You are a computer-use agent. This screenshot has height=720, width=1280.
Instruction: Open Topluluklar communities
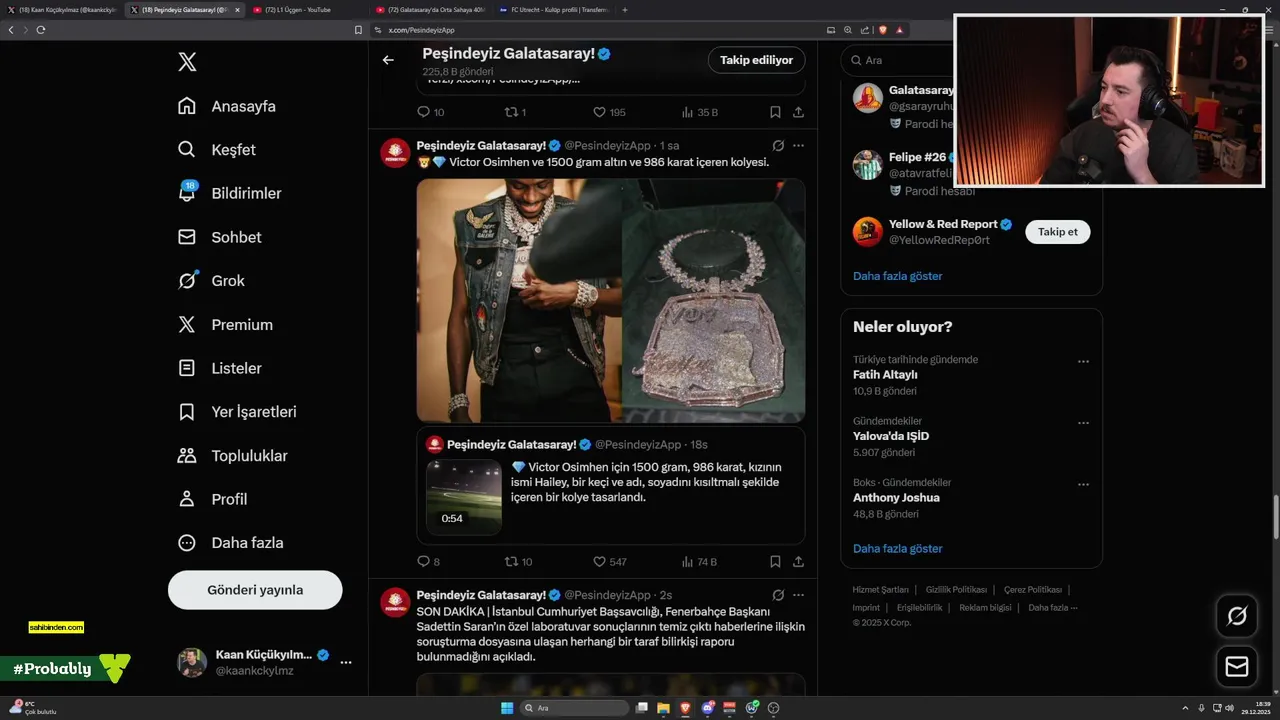tap(233, 456)
